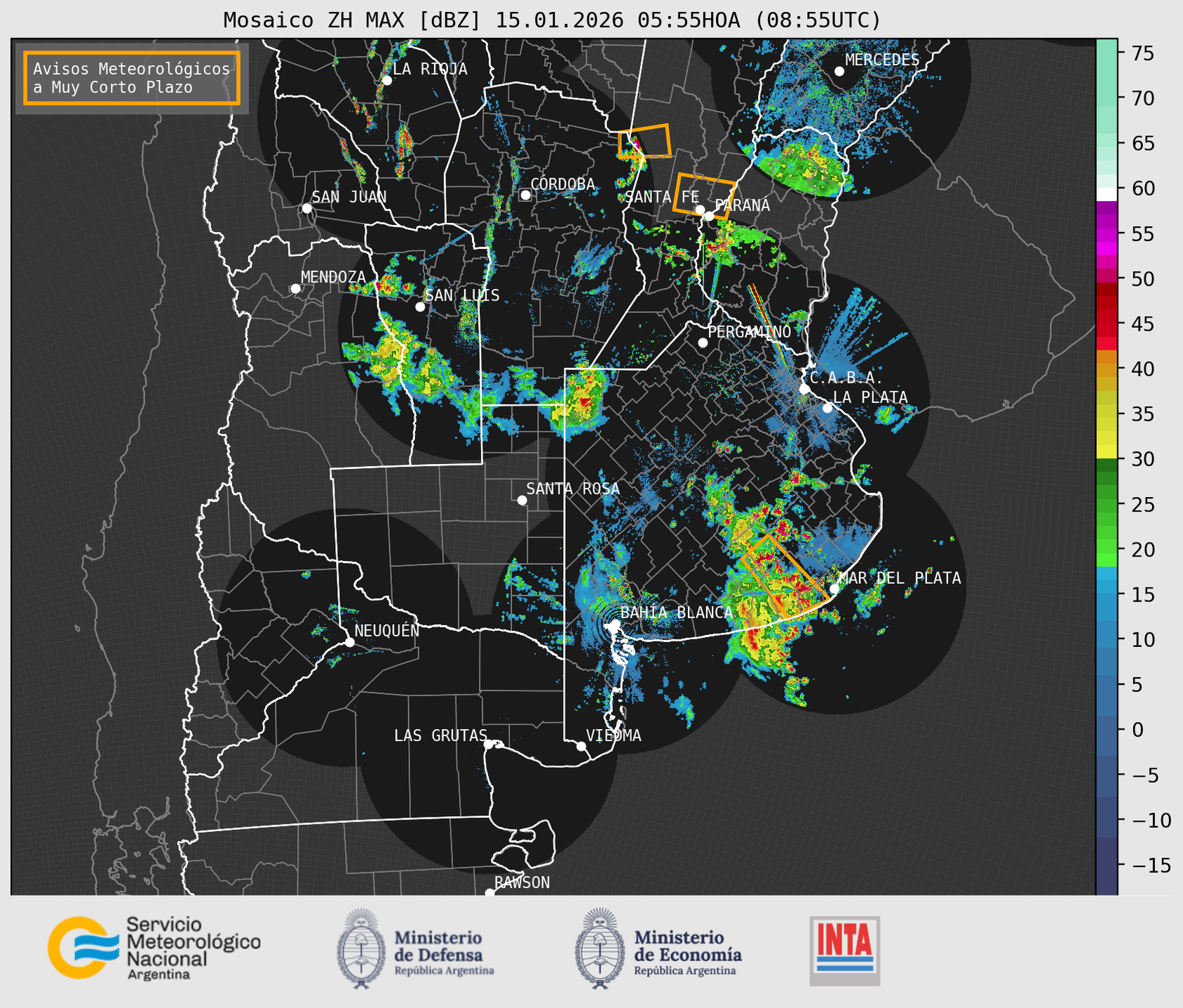Click the magenta 55 dBZ color band
Image resolution: width=1183 pixels, height=1008 pixels.
click(1107, 234)
